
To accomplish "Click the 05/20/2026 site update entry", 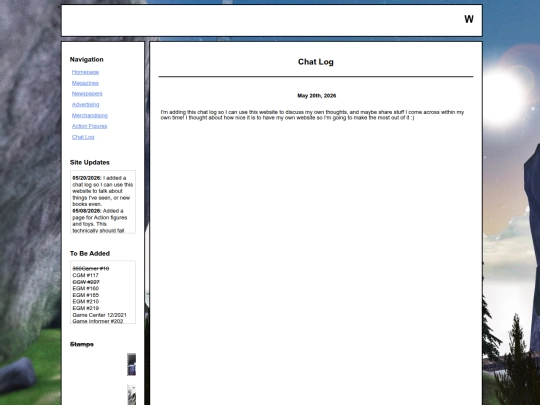I will [103, 191].
